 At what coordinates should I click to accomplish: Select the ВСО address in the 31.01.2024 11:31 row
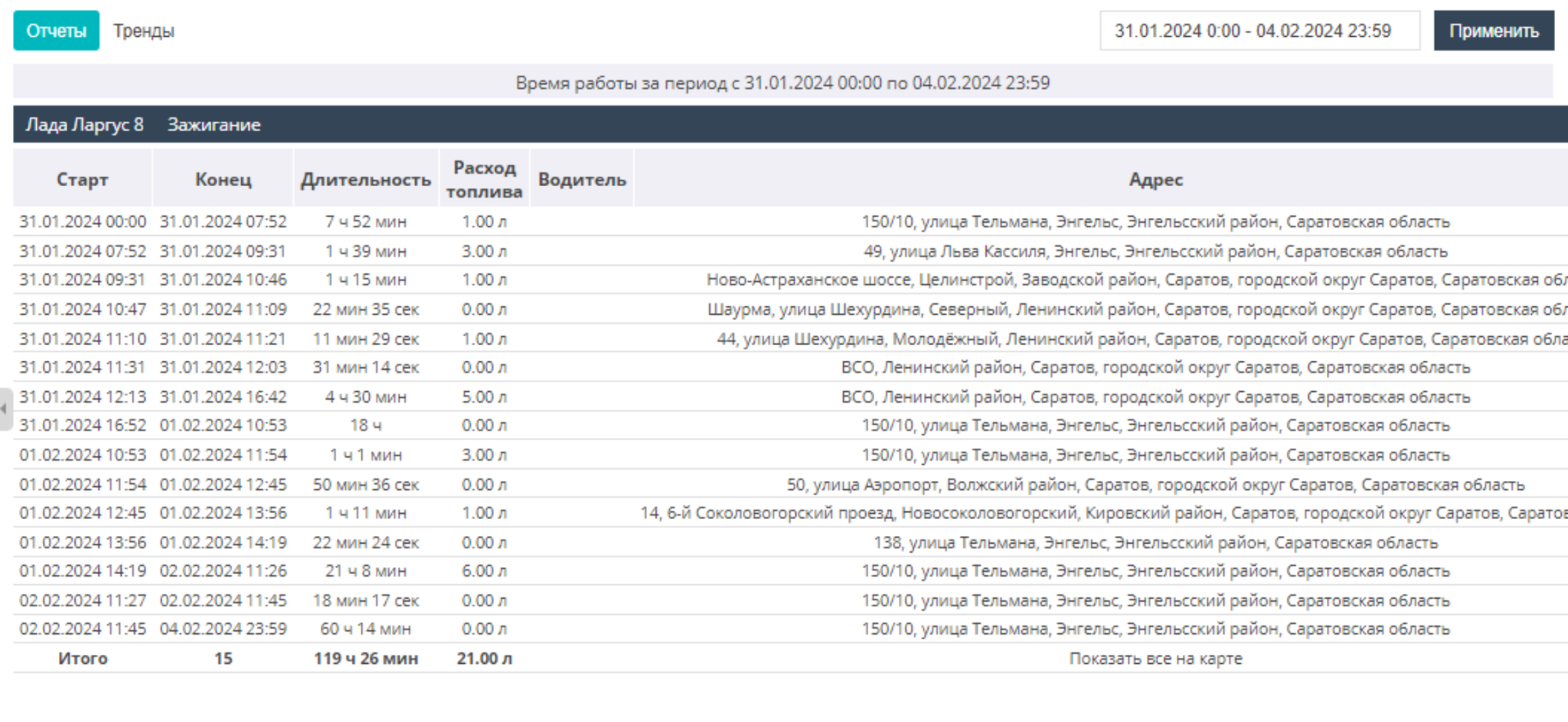[x=1155, y=368]
